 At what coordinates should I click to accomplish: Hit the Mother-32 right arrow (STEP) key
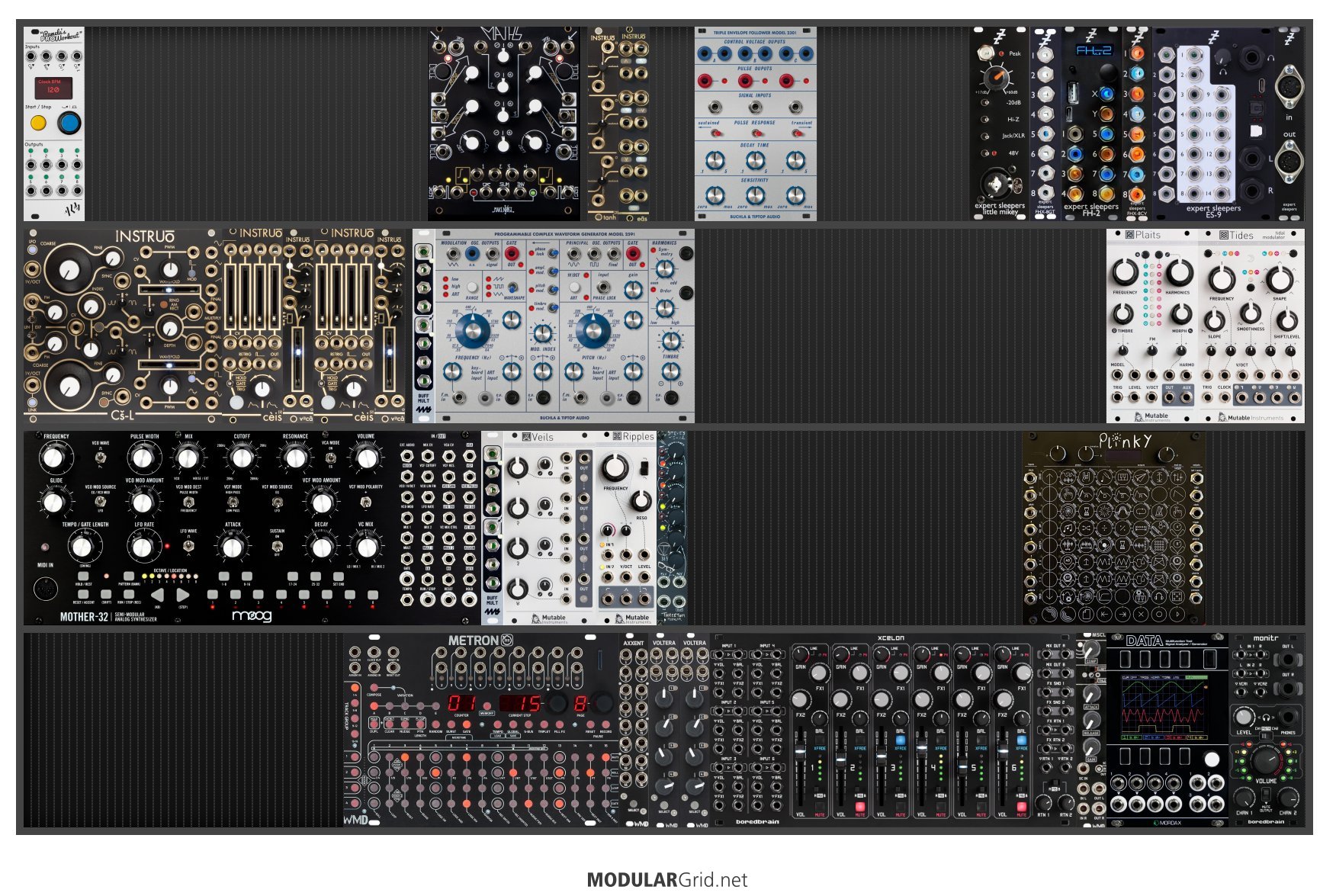182,595
